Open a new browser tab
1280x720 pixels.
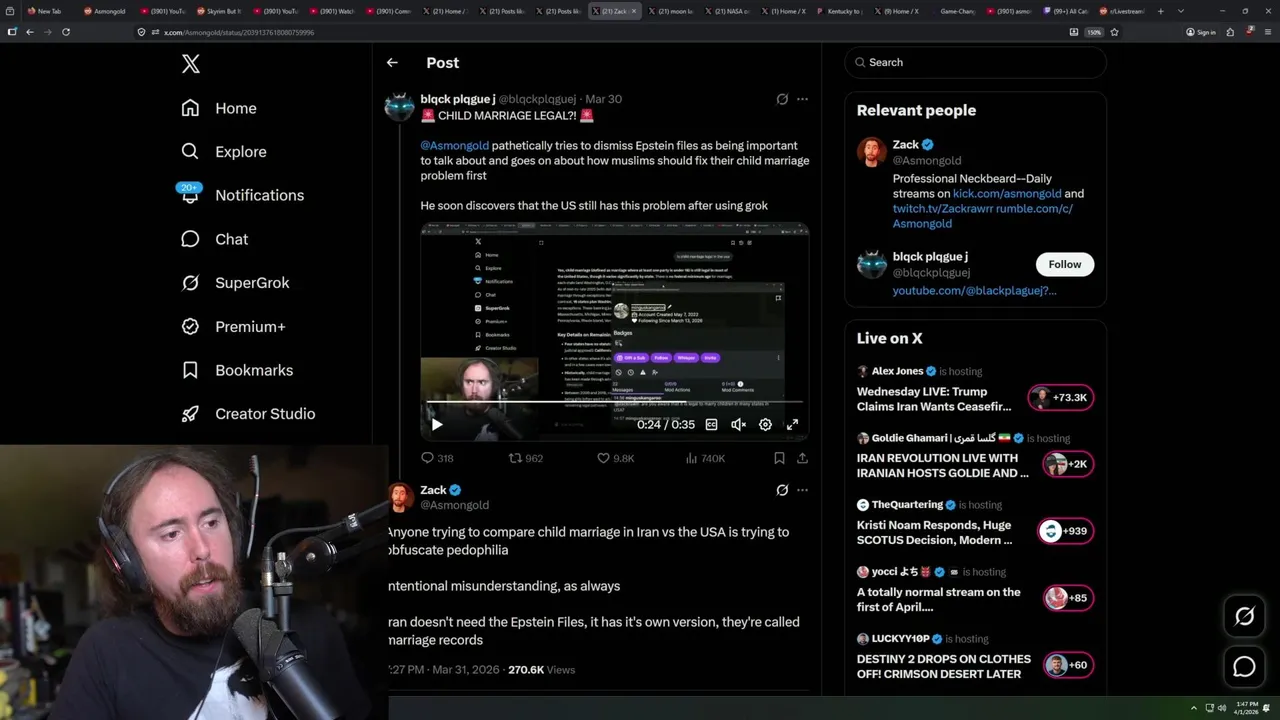coord(1160,11)
